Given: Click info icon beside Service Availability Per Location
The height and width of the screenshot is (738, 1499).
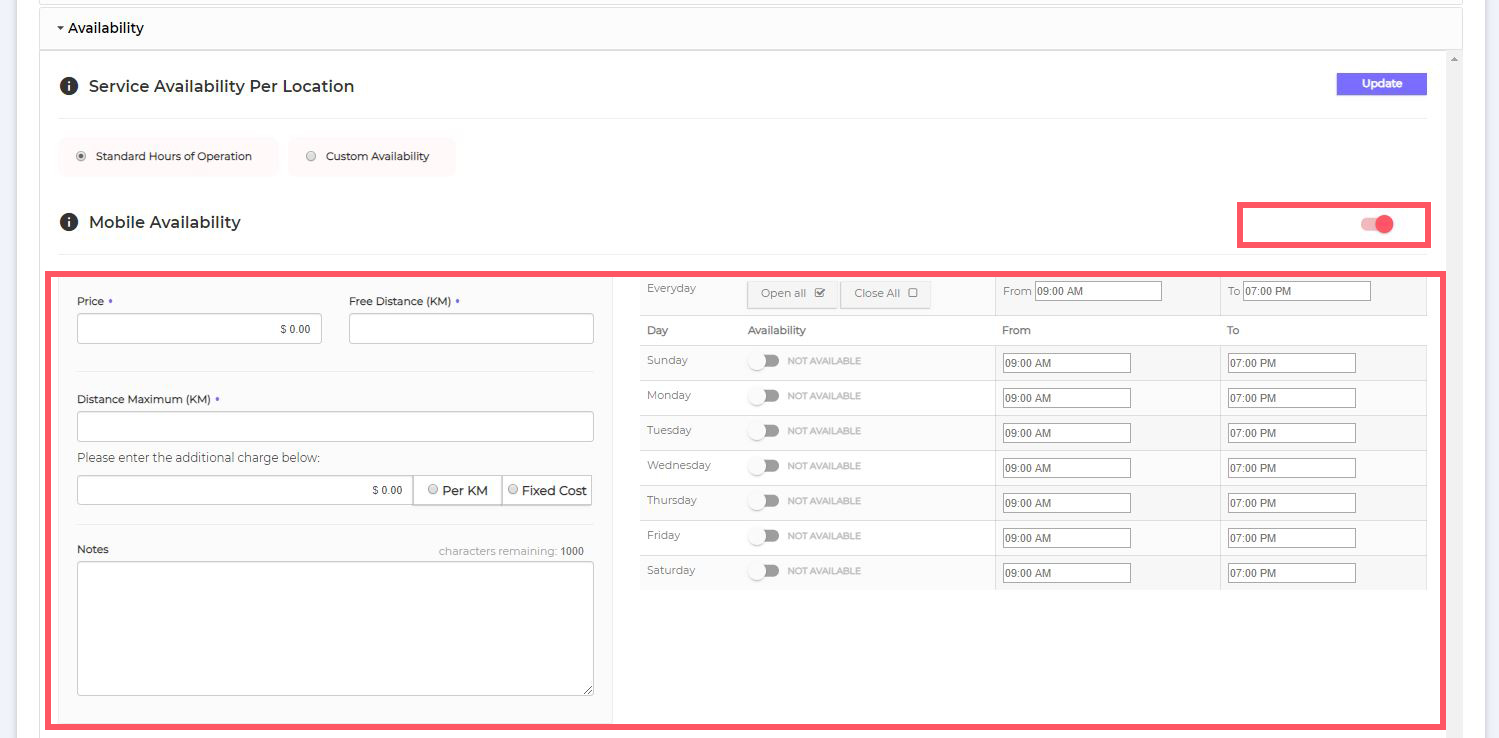Looking at the screenshot, I should click(68, 86).
